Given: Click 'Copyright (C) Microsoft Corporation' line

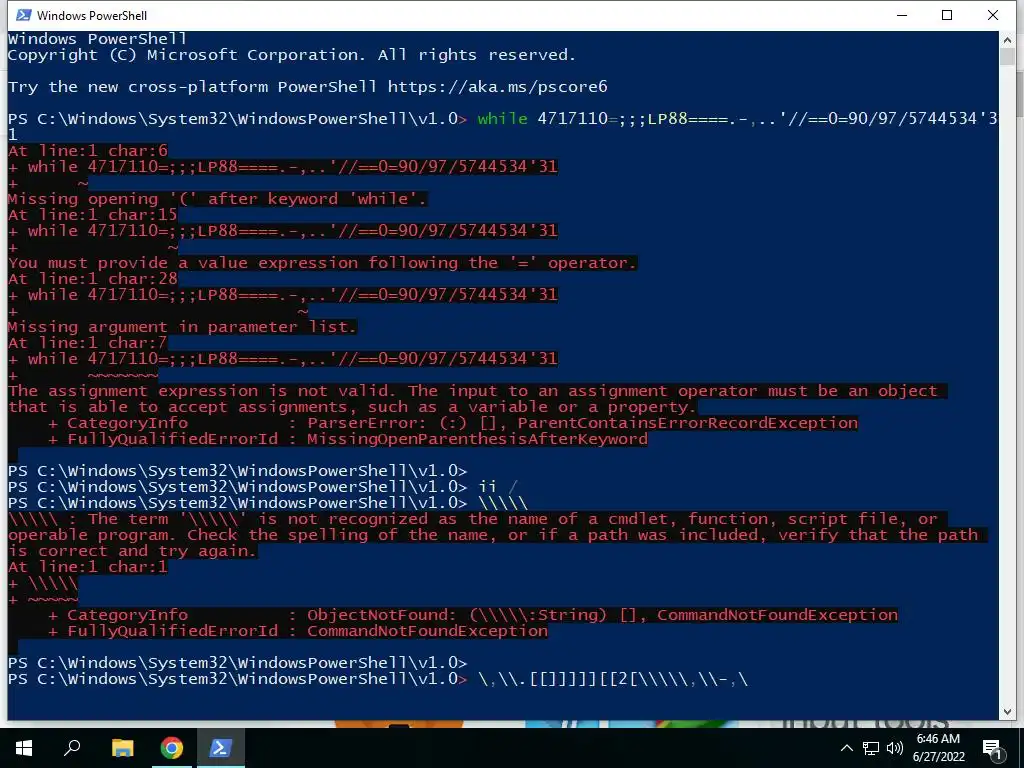Looking at the screenshot, I should pos(291,55).
